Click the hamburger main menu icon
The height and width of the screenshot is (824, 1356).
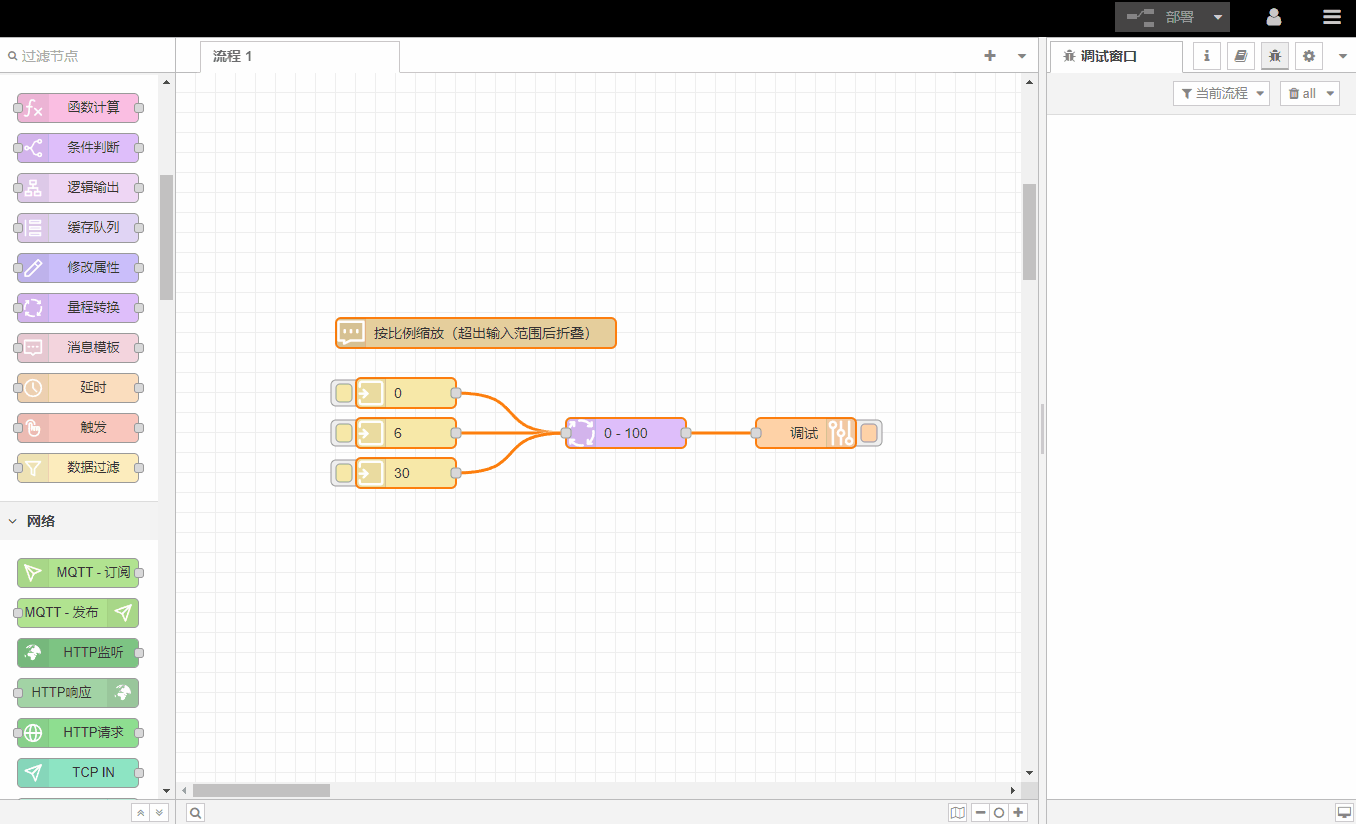1331,17
